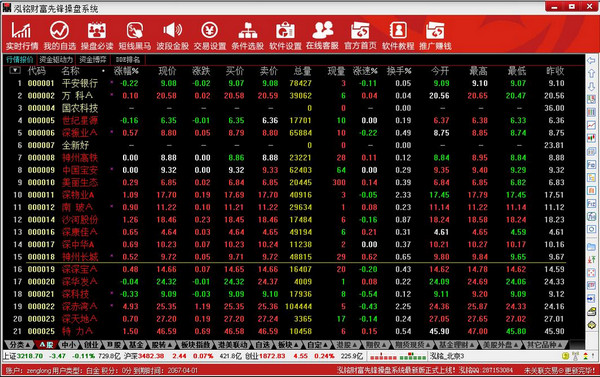Image resolution: width=600 pixels, height=377 pixels.
Task: Open 软件教程 tutorial icon
Action: [398, 35]
